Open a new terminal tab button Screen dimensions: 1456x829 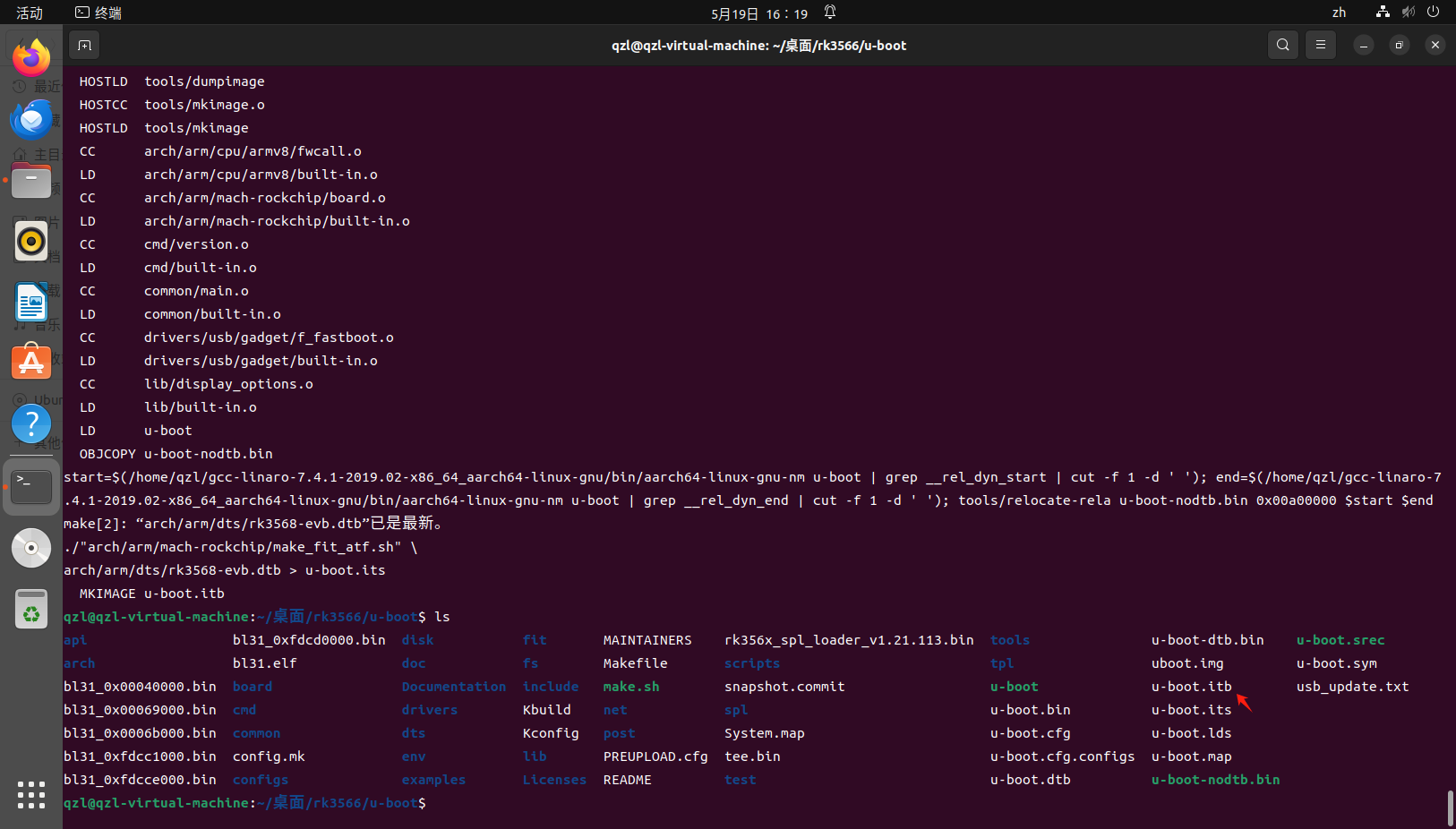[84, 45]
